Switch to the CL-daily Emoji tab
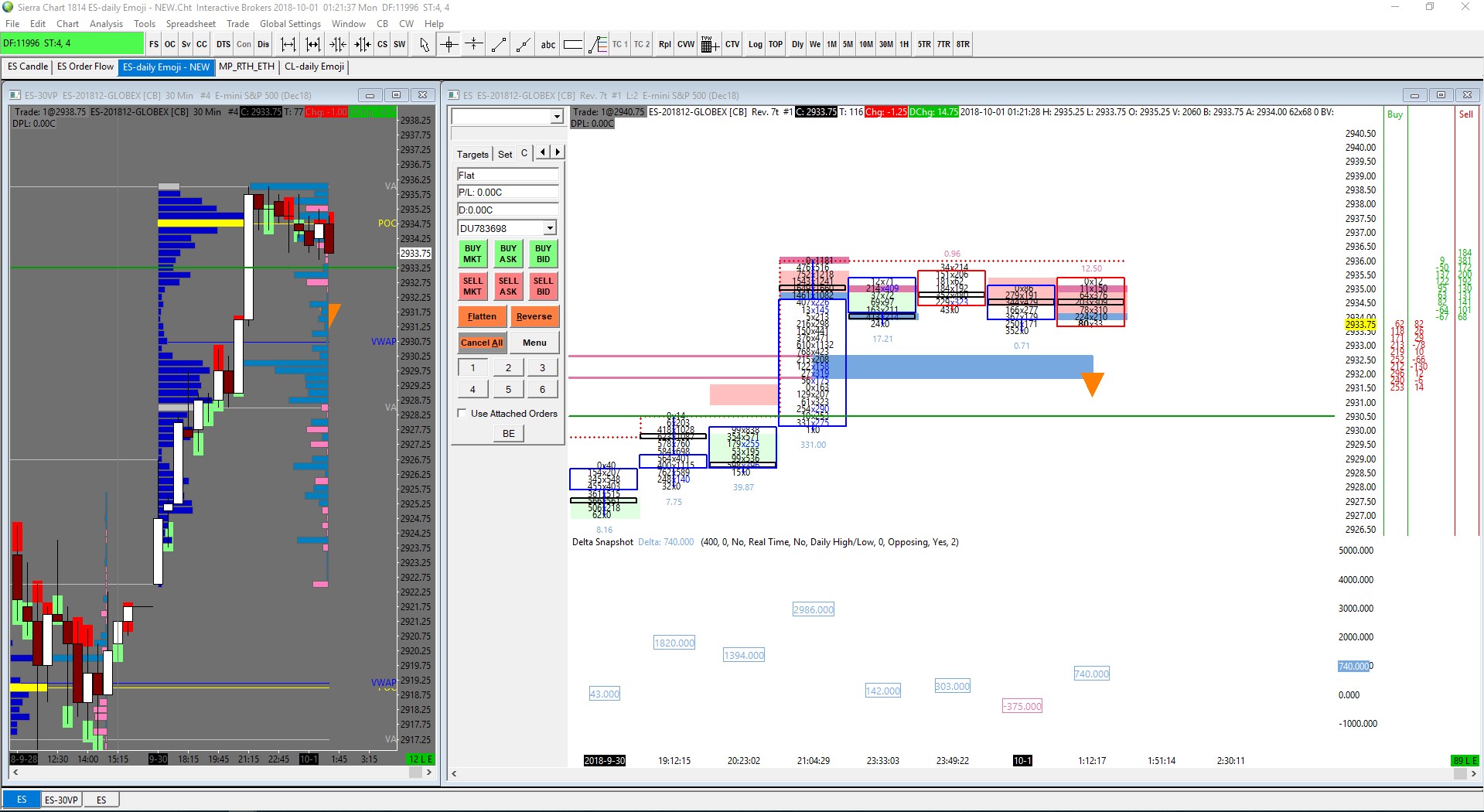The width and height of the screenshot is (1484, 812). [x=315, y=67]
